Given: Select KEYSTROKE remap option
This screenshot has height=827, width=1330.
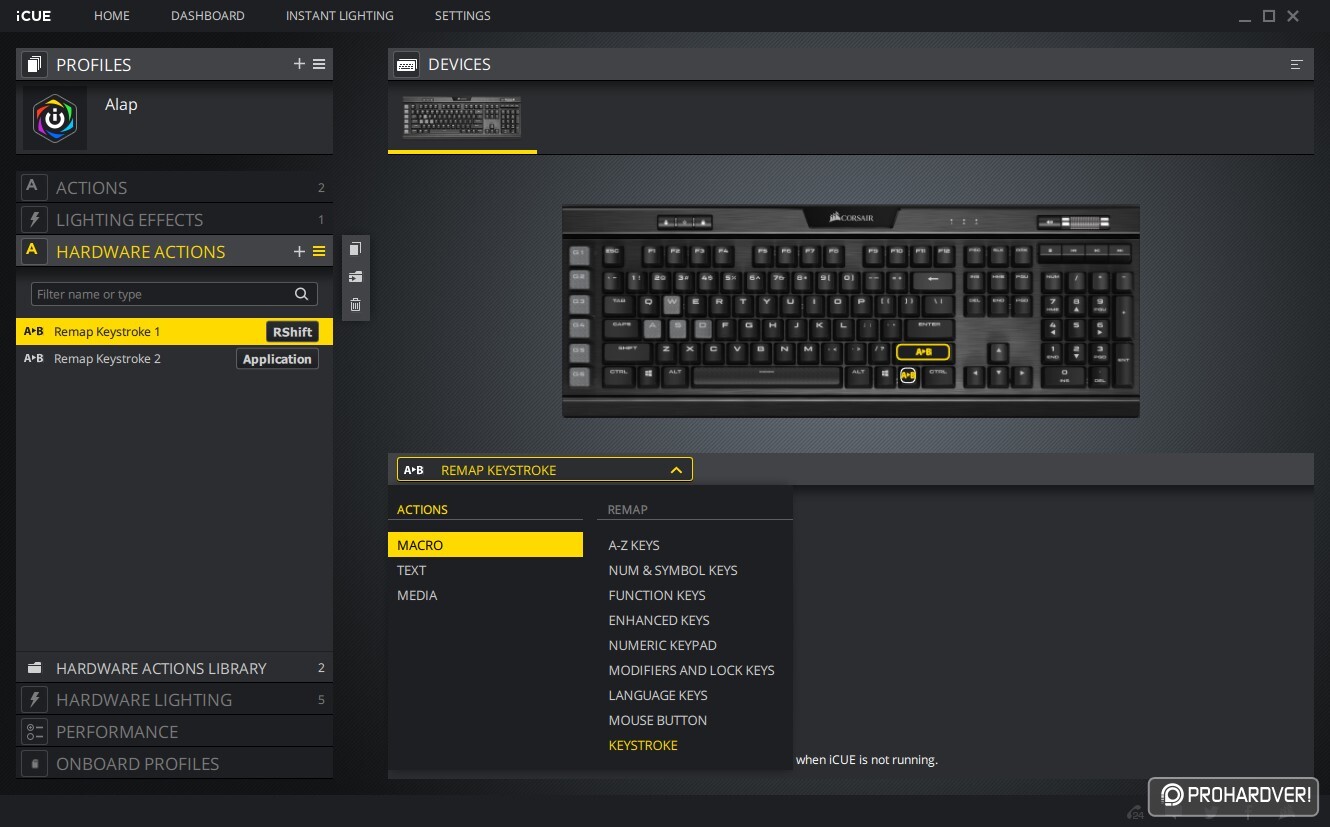Looking at the screenshot, I should coord(643,745).
